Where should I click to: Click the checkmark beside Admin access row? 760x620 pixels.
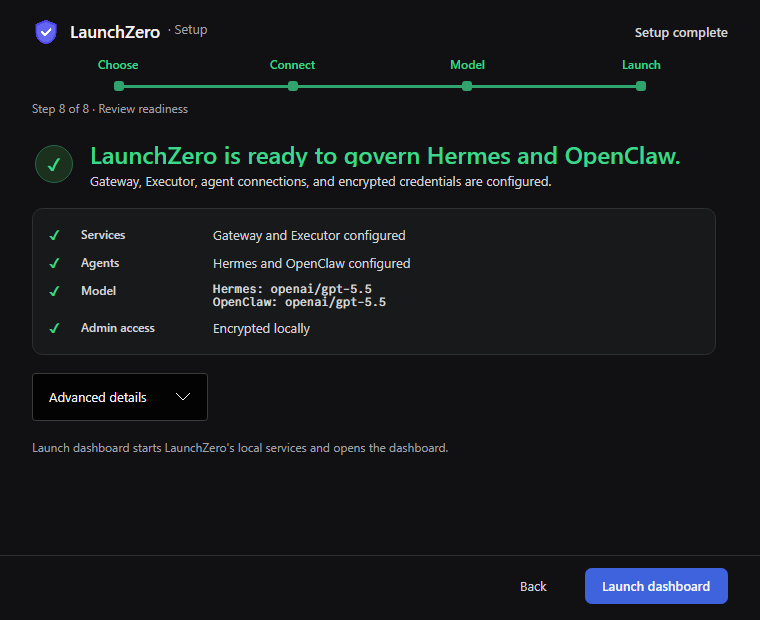coord(54,328)
